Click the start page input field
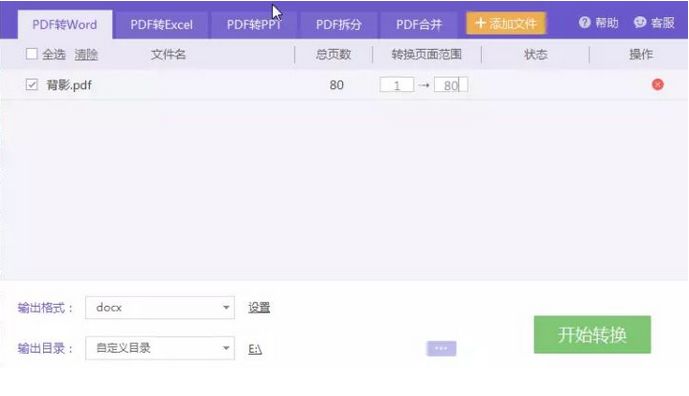 pyautogui.click(x=397, y=85)
